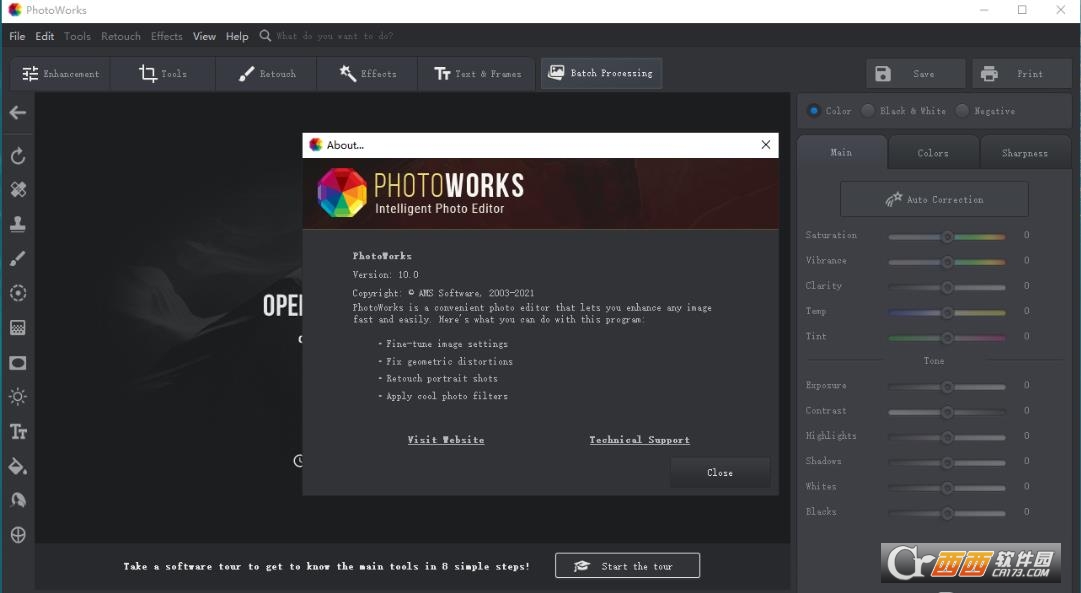Select the healing bandage tool icon
This screenshot has width=1081, height=593.
point(18,190)
